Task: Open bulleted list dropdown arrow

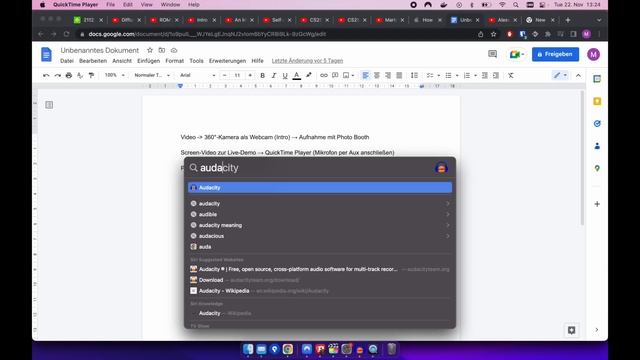Action: pyautogui.click(x=457, y=76)
